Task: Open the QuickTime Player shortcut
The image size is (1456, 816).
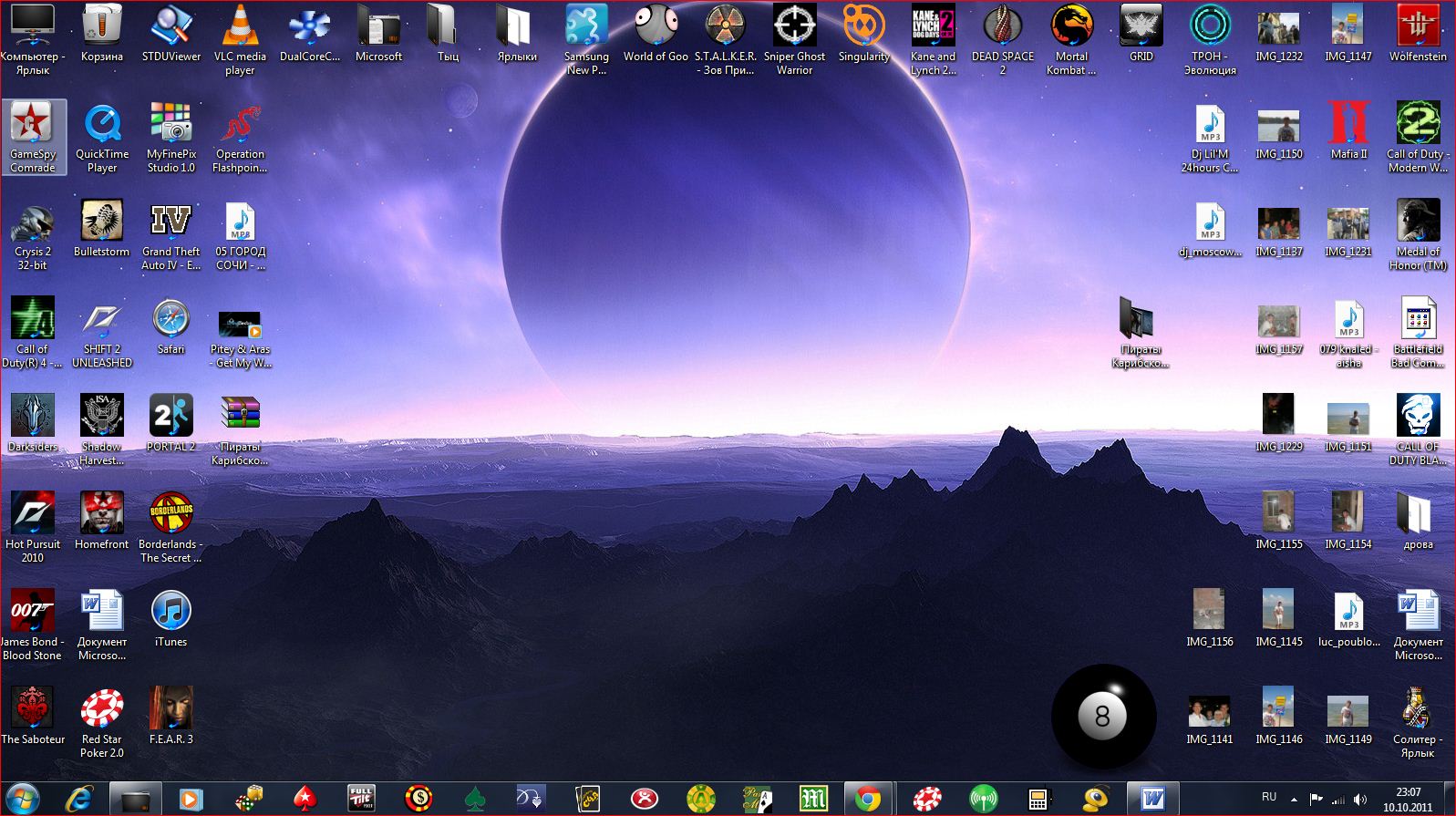Action: [x=102, y=125]
